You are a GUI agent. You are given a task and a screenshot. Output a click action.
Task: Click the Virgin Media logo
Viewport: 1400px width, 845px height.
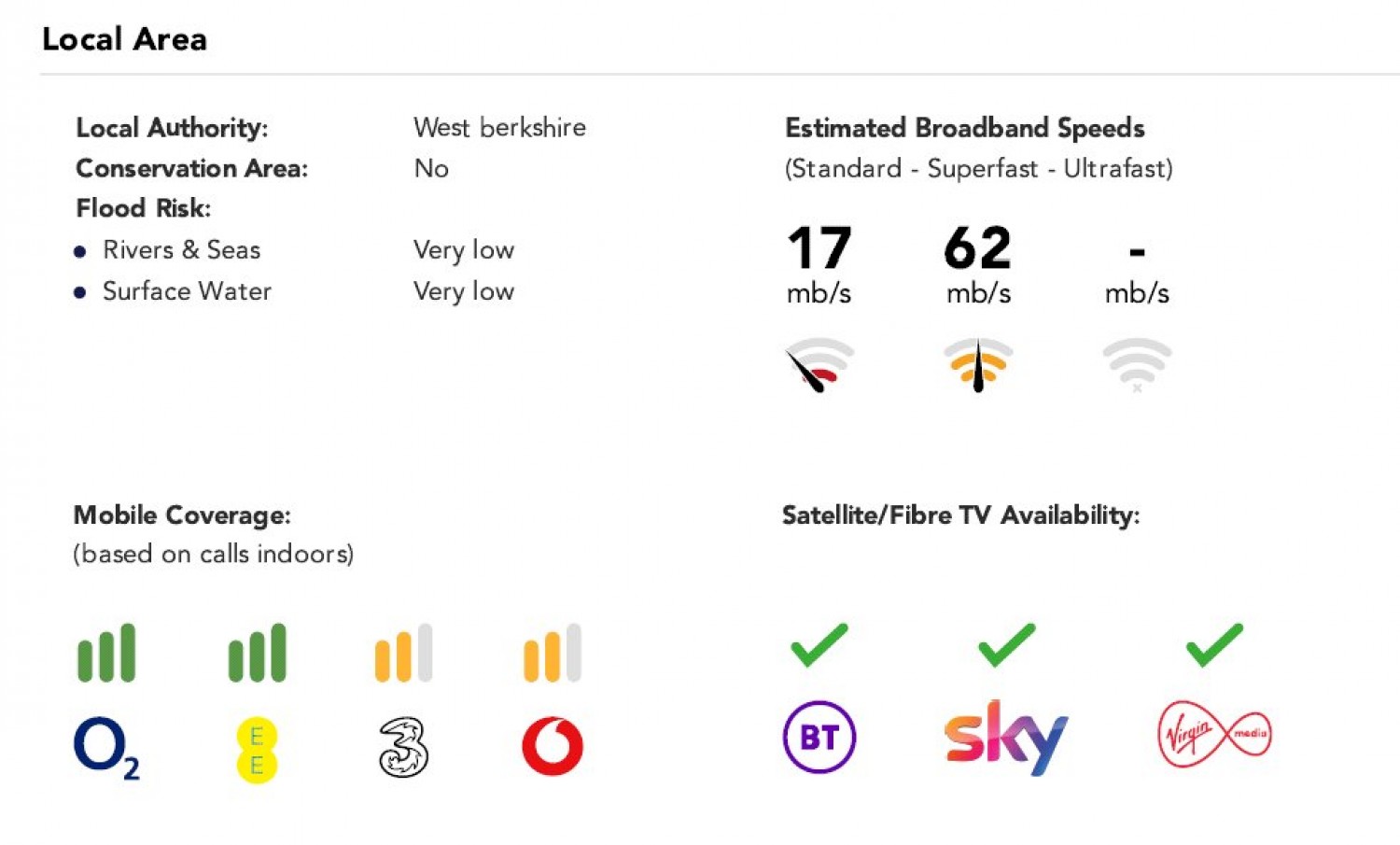pyautogui.click(x=1213, y=735)
